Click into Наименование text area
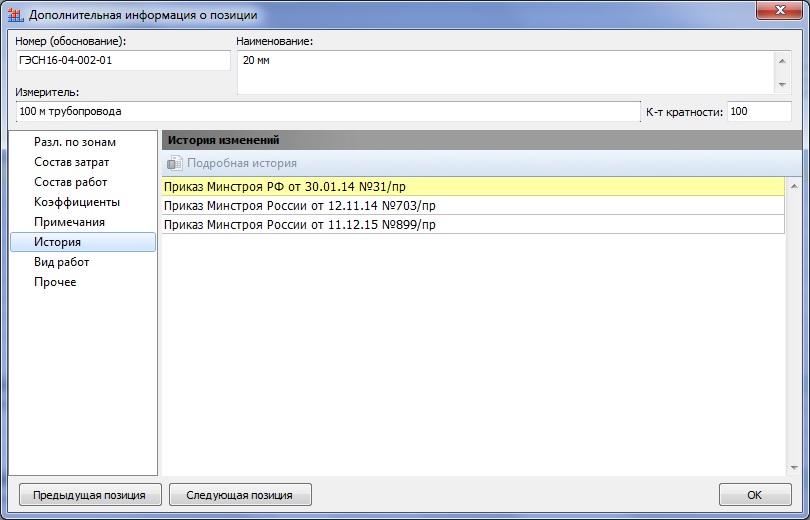Image resolution: width=810 pixels, height=520 pixels. pos(506,72)
